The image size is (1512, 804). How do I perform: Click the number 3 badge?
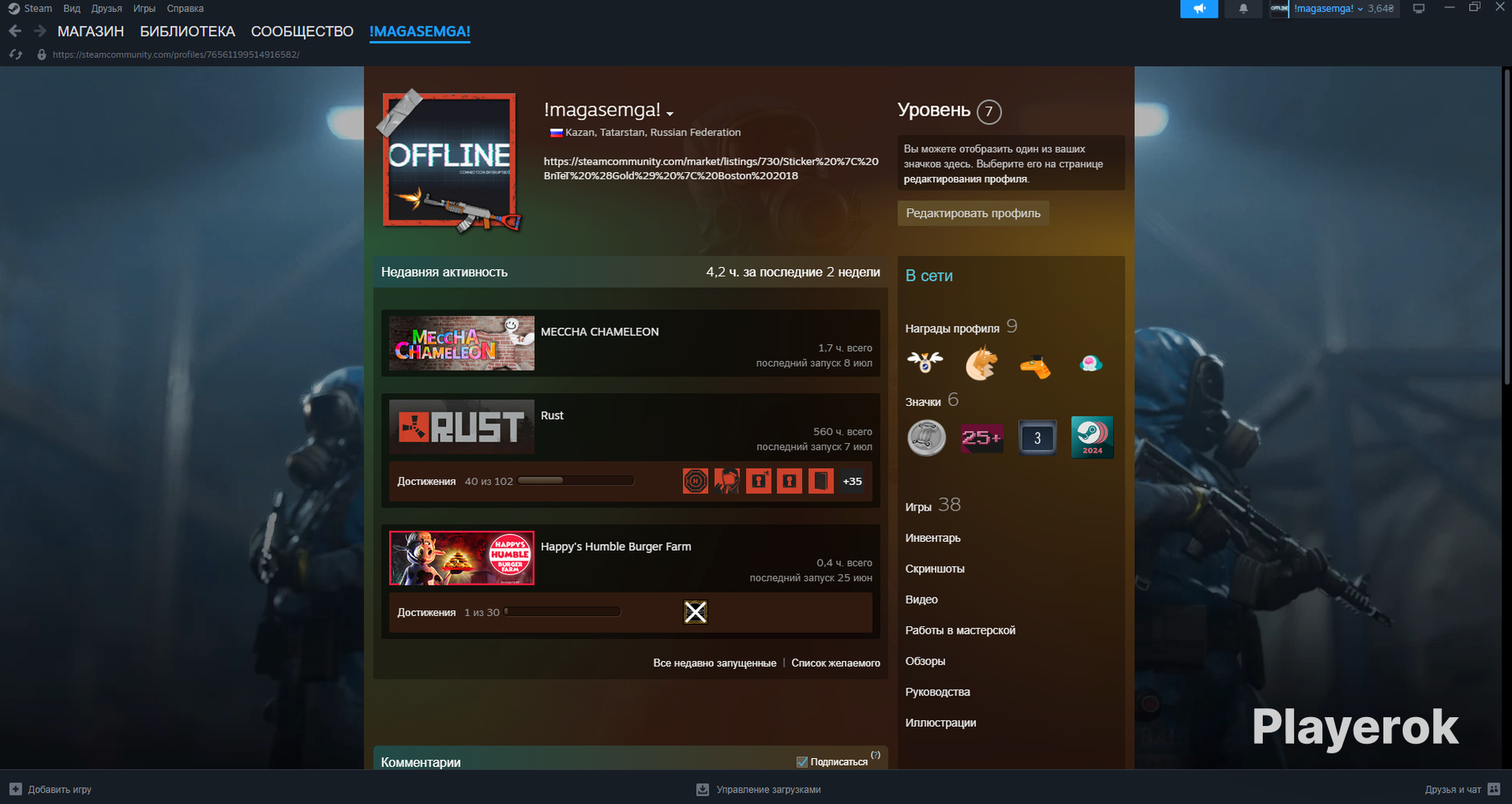click(x=1037, y=437)
